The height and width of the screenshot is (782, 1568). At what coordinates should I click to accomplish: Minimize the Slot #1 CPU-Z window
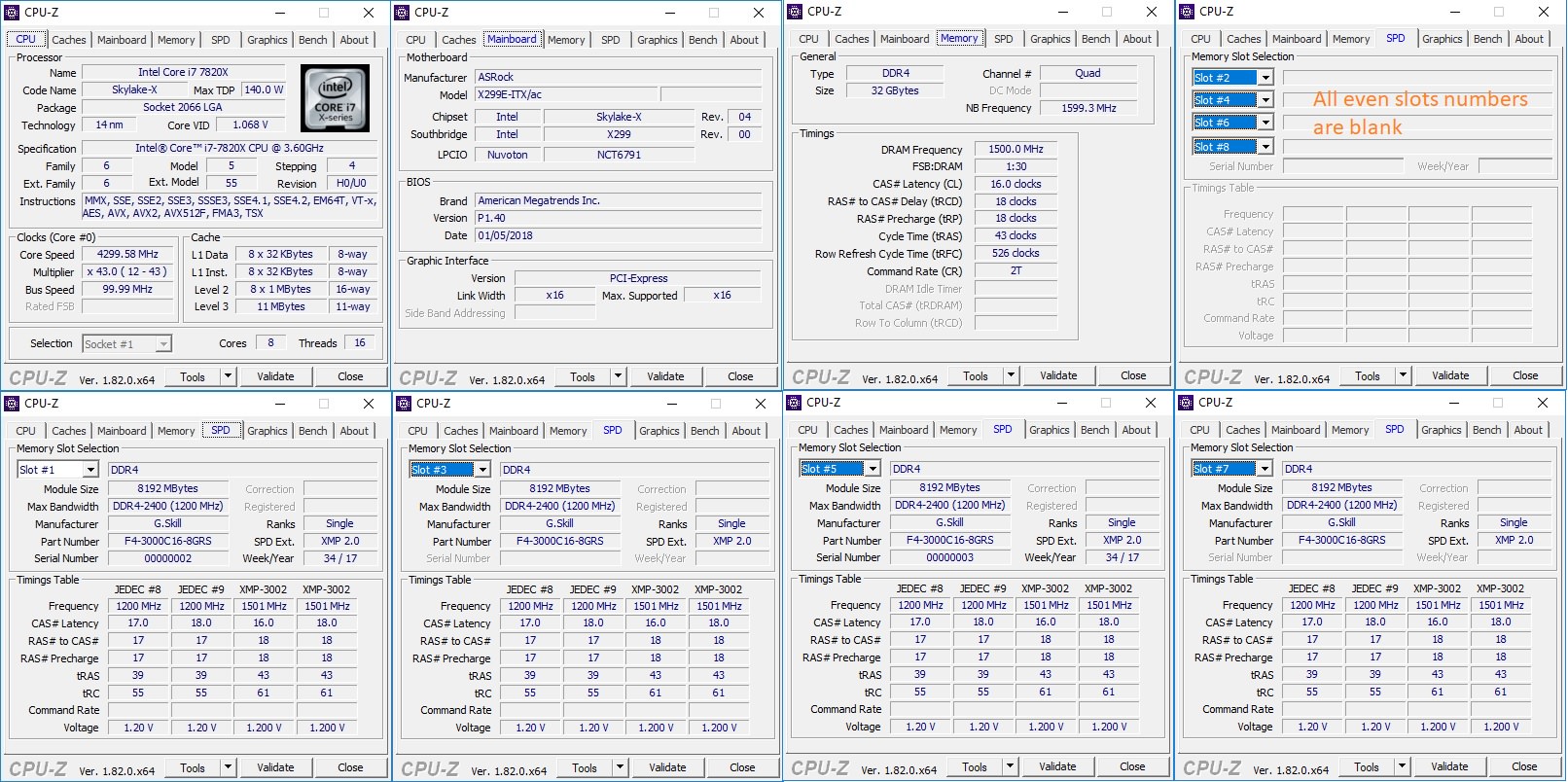coord(279,404)
